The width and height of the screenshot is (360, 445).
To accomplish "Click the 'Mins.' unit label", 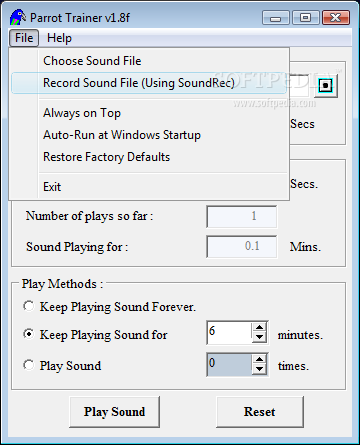I will 305,247.
